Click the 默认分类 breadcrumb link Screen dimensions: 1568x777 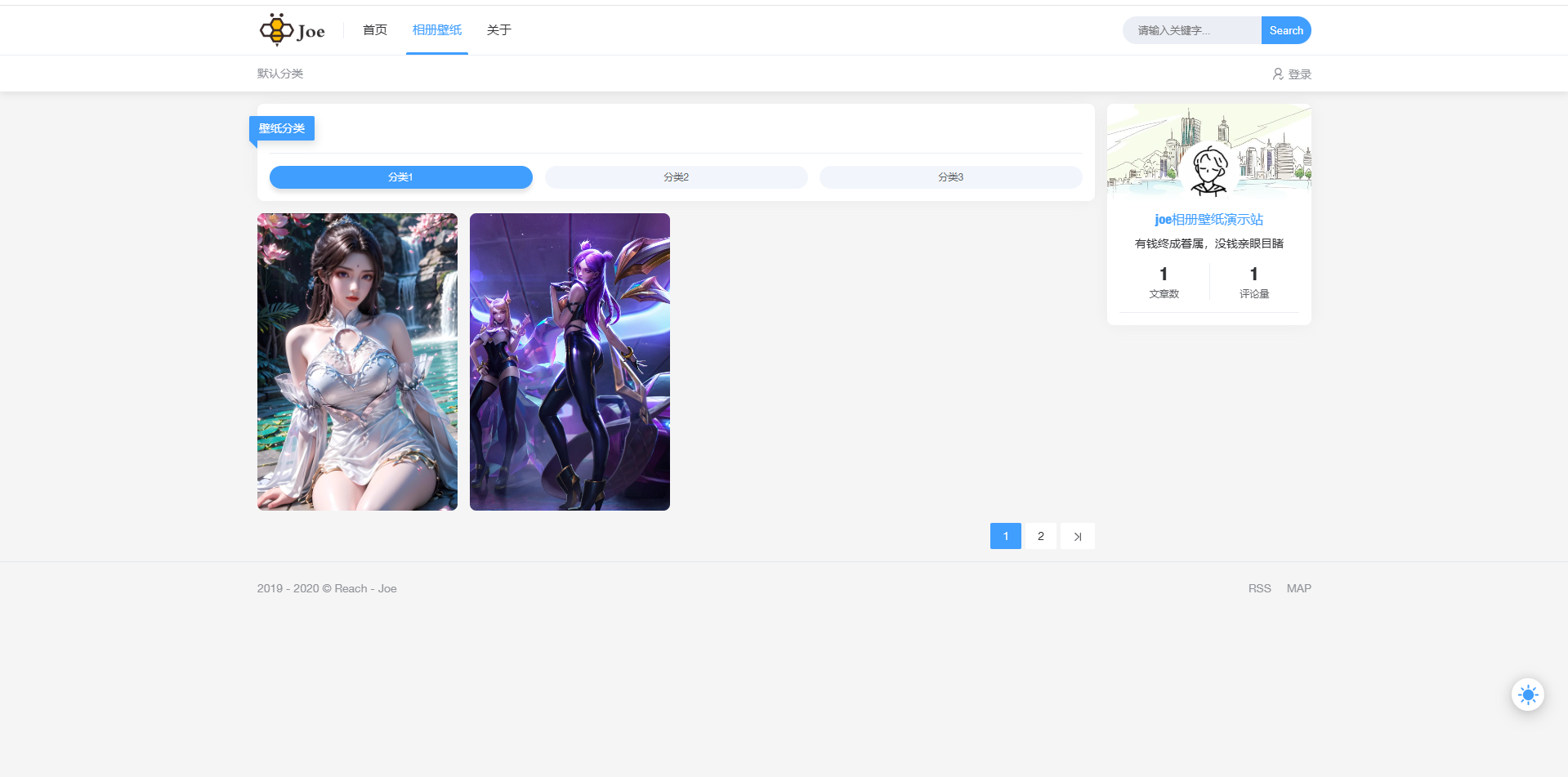(x=280, y=74)
